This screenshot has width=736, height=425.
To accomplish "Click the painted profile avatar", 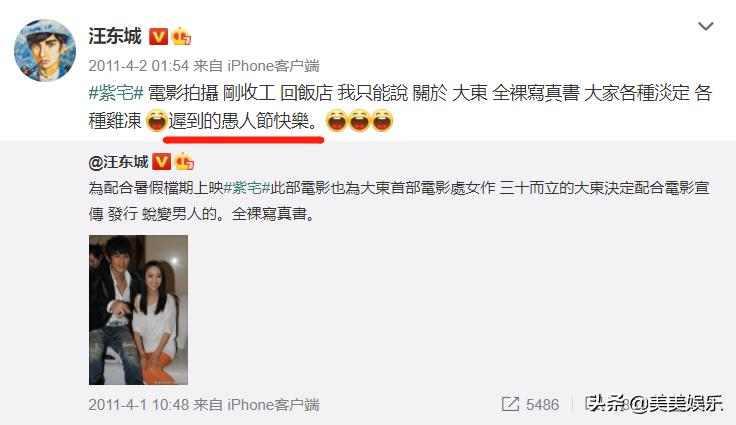I will [x=45, y=50].
